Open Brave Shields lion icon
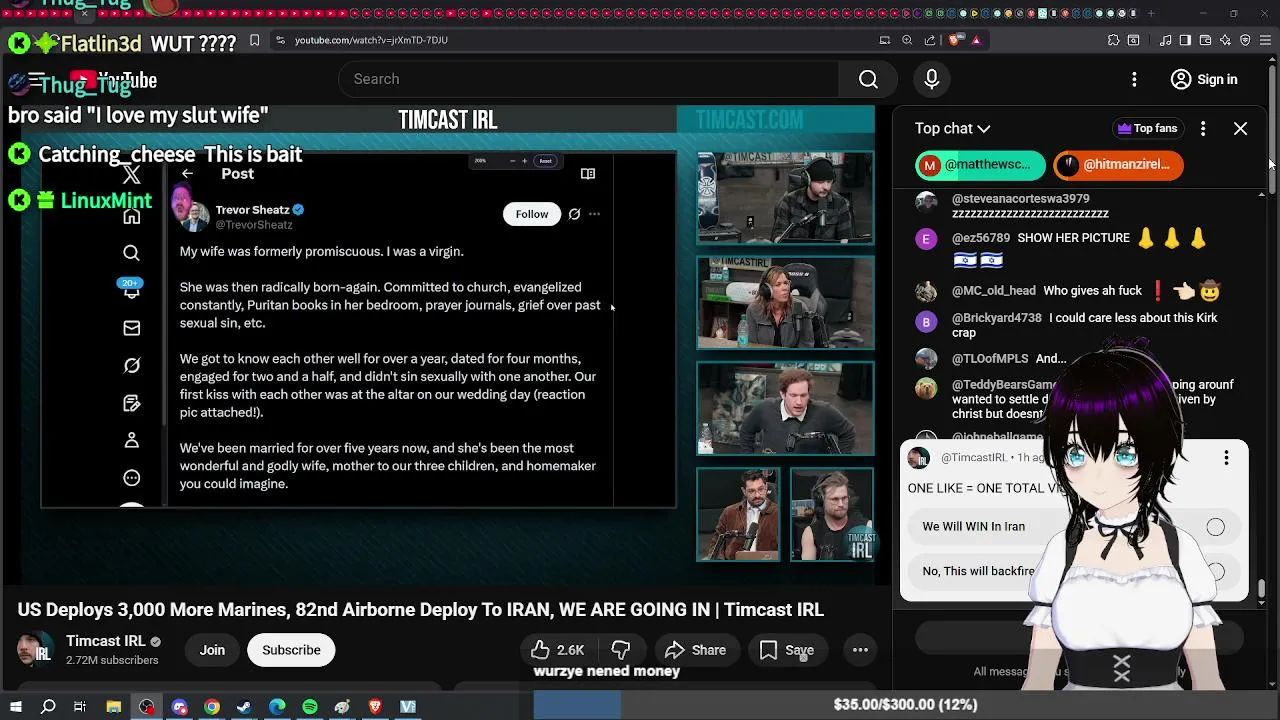This screenshot has width=1280, height=720. point(955,40)
